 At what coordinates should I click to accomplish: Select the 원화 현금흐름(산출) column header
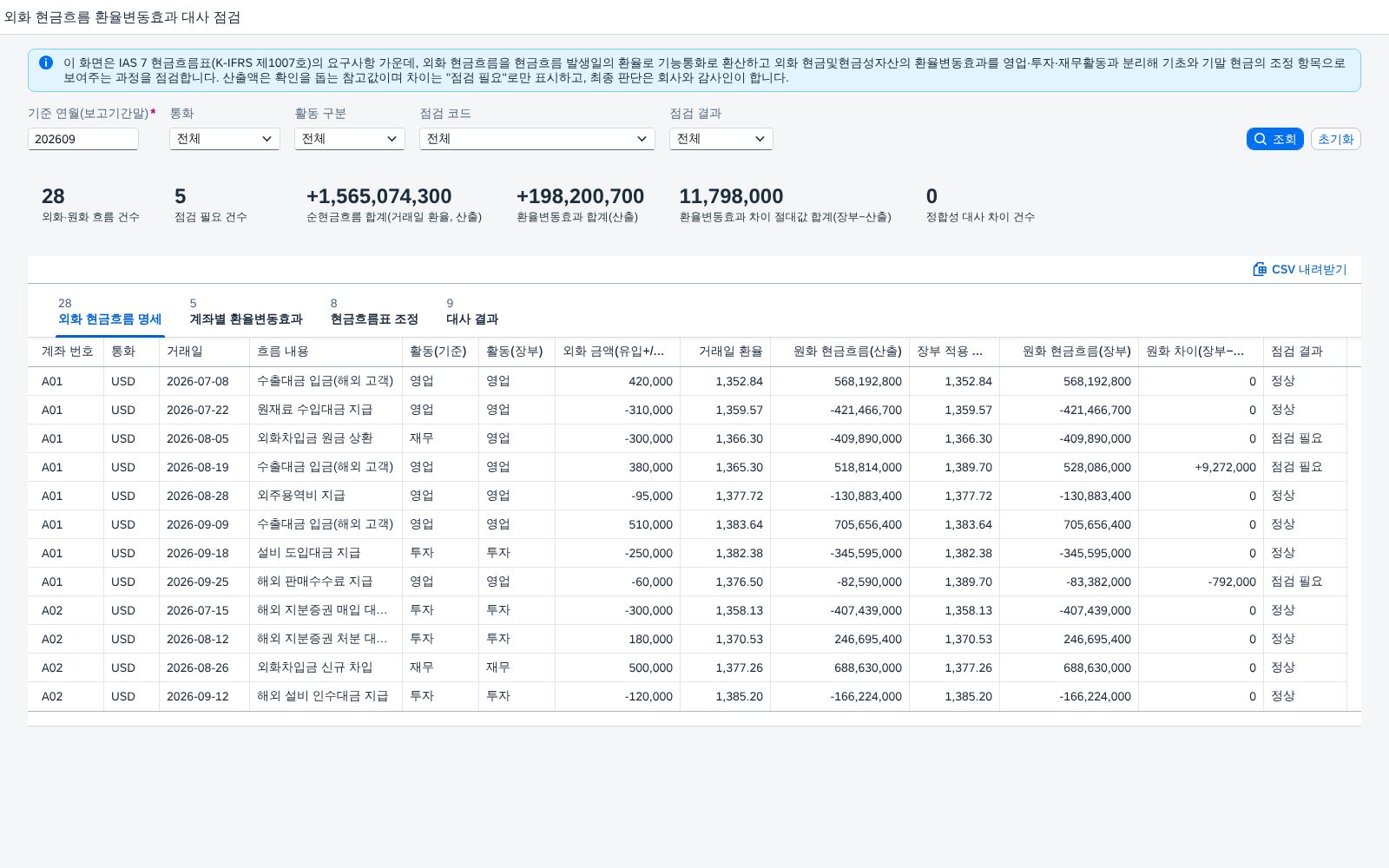click(839, 352)
